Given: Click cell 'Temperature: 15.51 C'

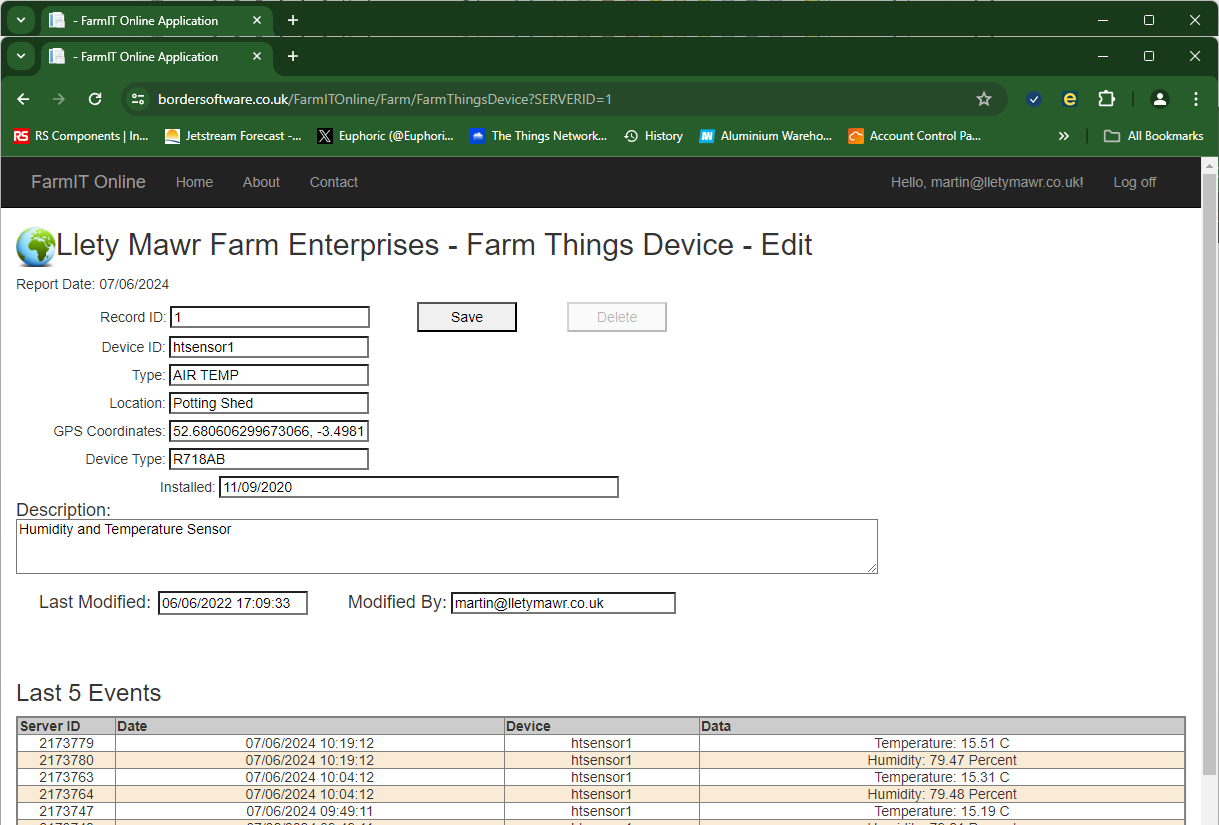Looking at the screenshot, I should click(942, 743).
